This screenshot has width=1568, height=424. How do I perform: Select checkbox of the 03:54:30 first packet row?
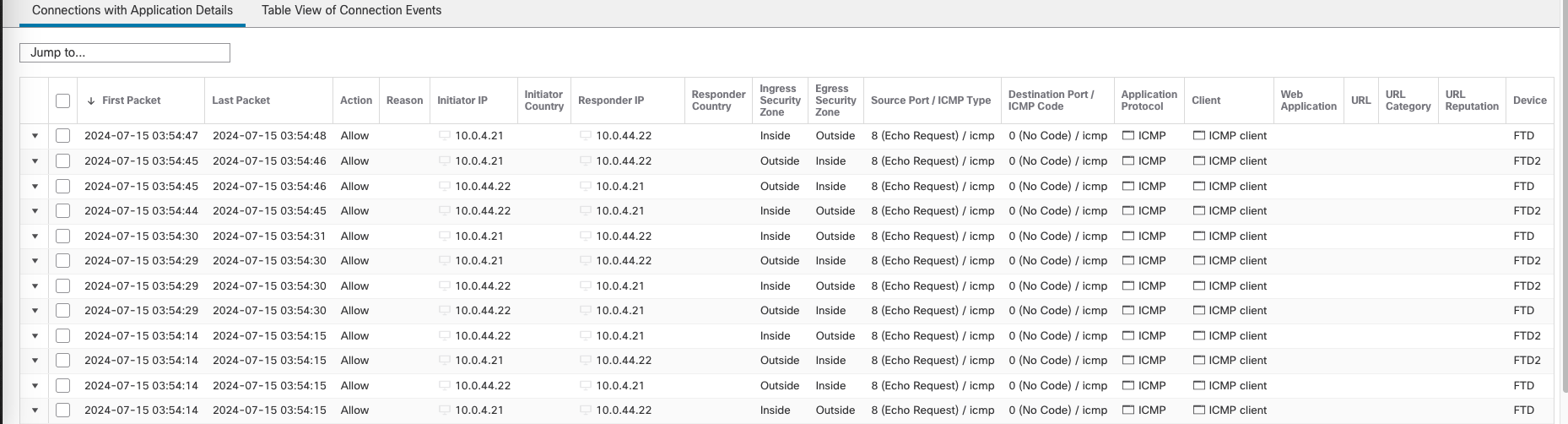pyautogui.click(x=62, y=236)
